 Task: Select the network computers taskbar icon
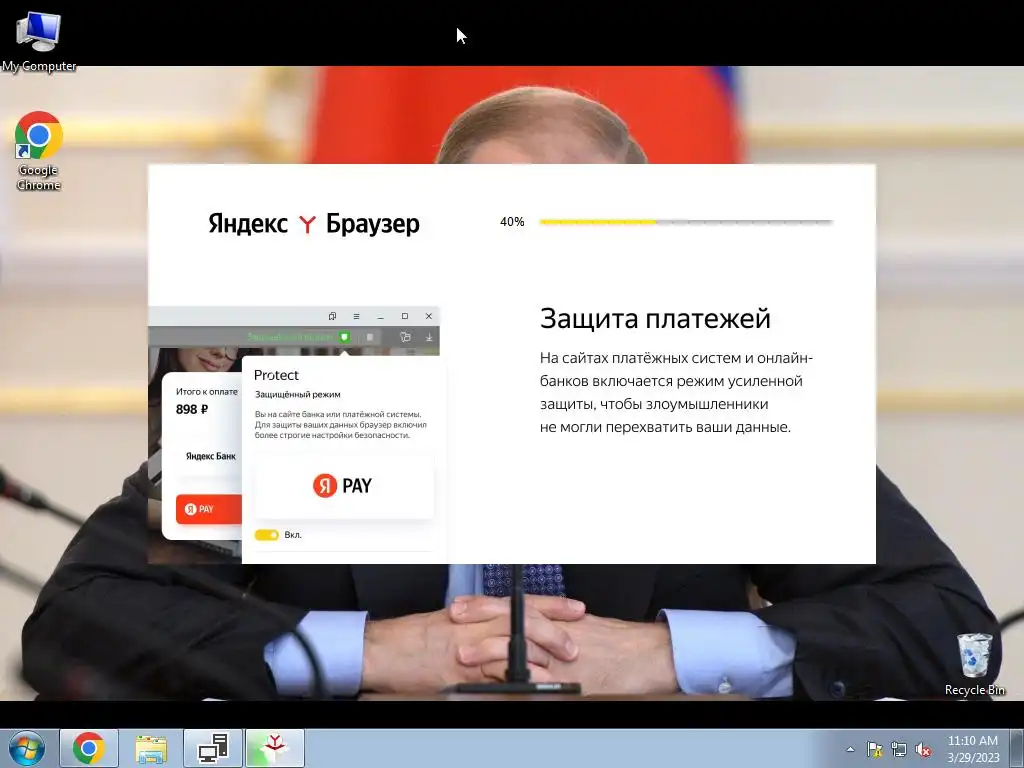pos(213,748)
